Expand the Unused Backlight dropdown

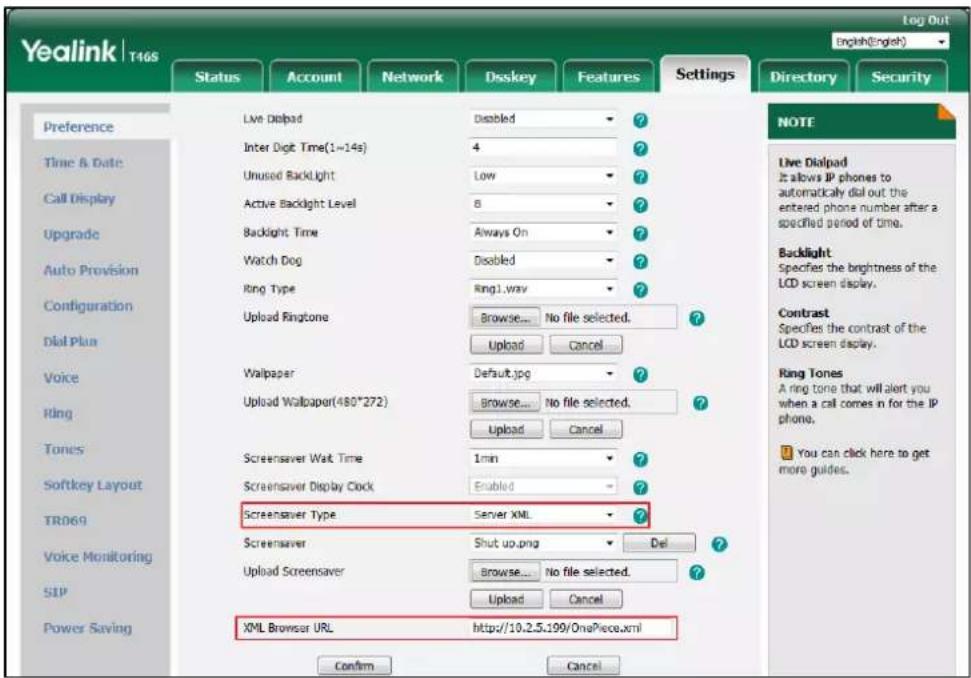(542, 176)
